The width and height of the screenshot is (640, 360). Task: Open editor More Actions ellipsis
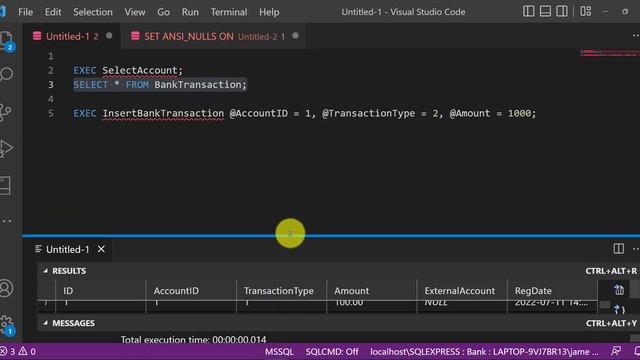click(x=636, y=36)
